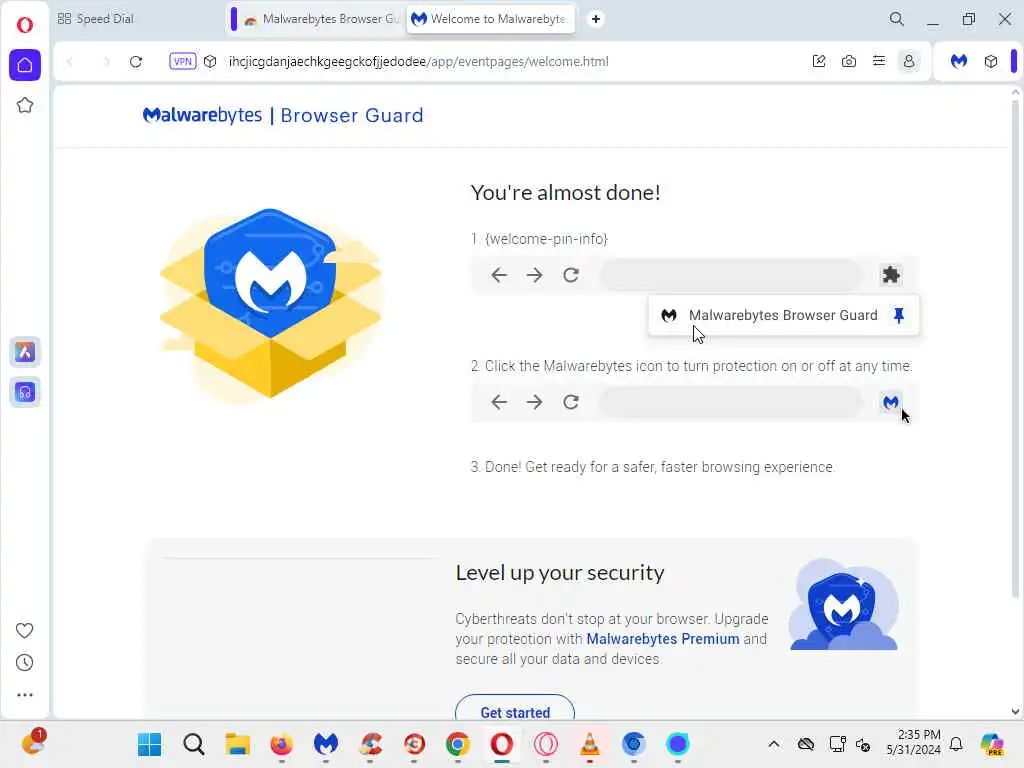Open sidebar setup three-dots menu
Screen dimensions: 1024x768
24,695
